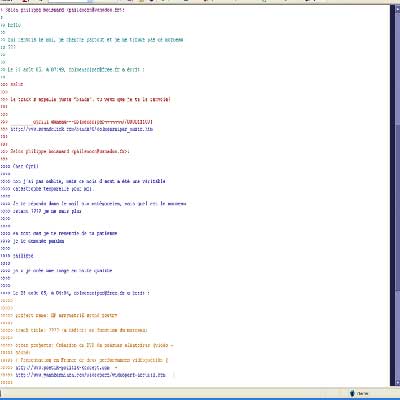Screen dimensions: 400x400
Task: Click the red "salut" quoted line
Action: pyautogui.click(x=17, y=84)
